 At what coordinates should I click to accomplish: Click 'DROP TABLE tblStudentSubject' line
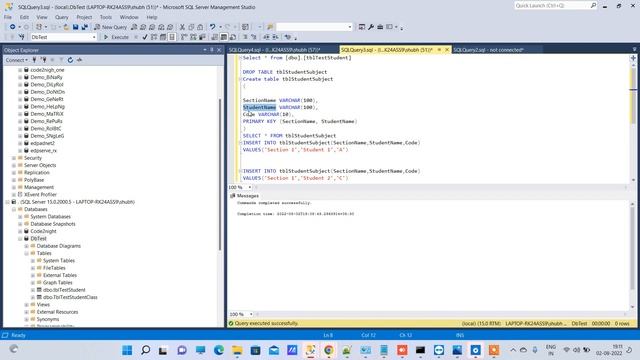click(285, 72)
